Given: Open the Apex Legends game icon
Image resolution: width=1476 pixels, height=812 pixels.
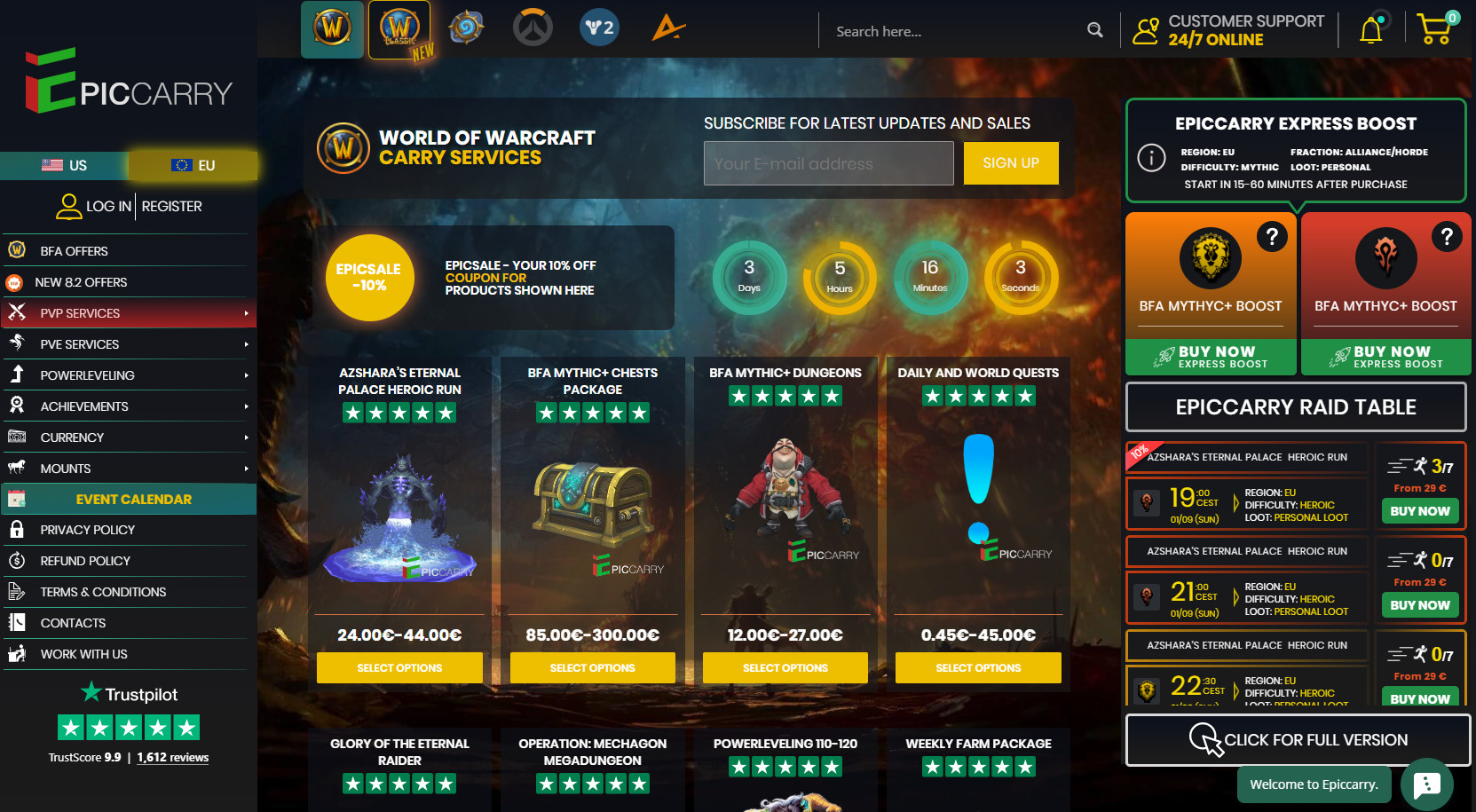Looking at the screenshot, I should coord(668,28).
